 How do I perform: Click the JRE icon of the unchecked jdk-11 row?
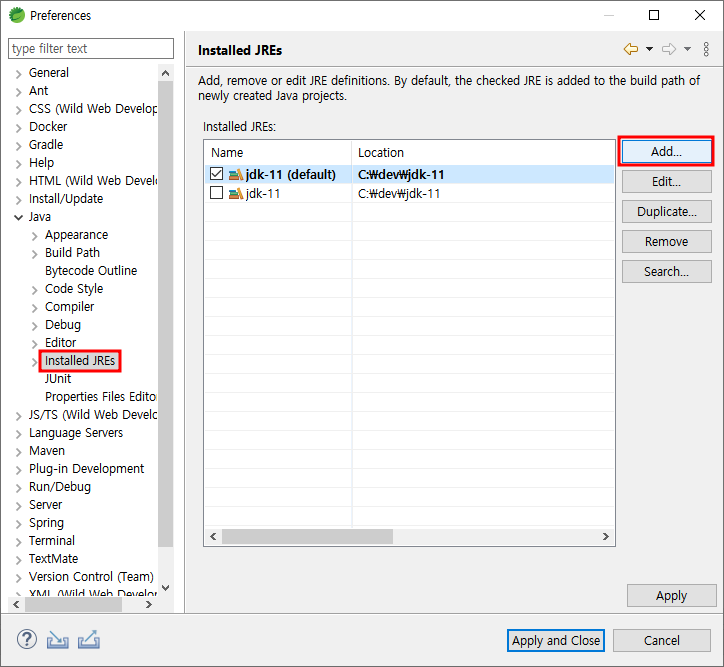tap(236, 193)
